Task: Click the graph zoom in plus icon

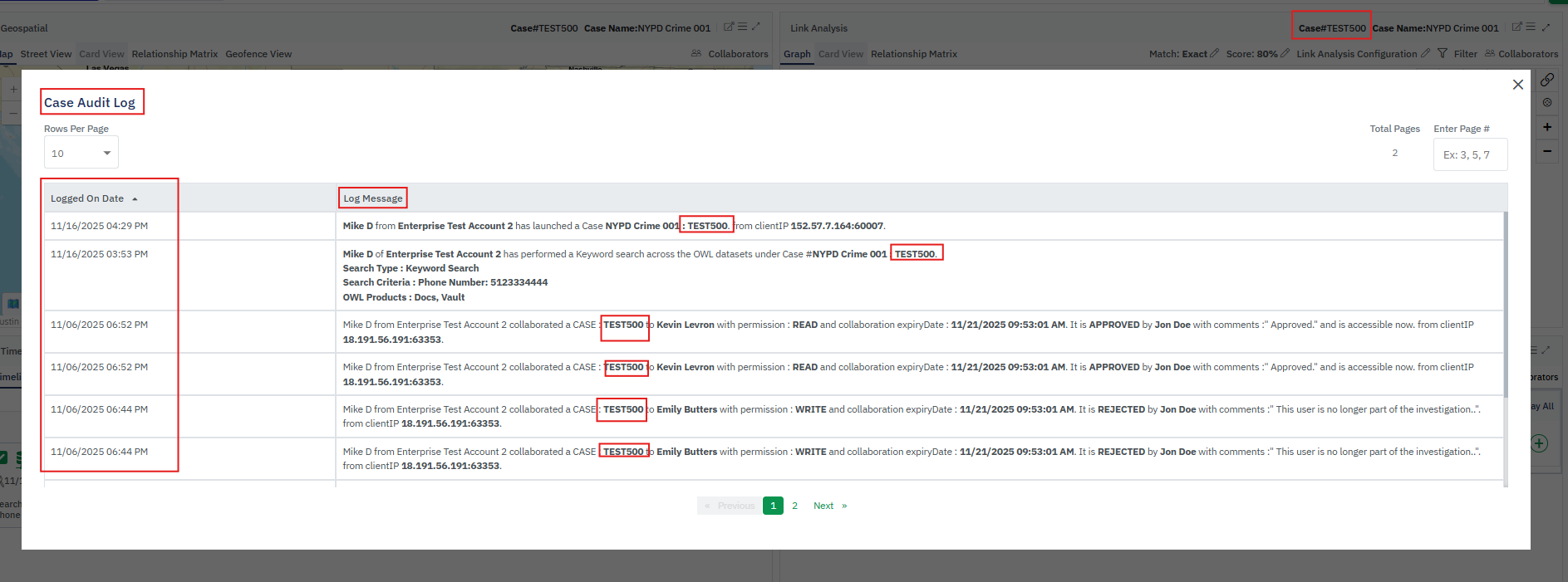Action: [x=1547, y=127]
